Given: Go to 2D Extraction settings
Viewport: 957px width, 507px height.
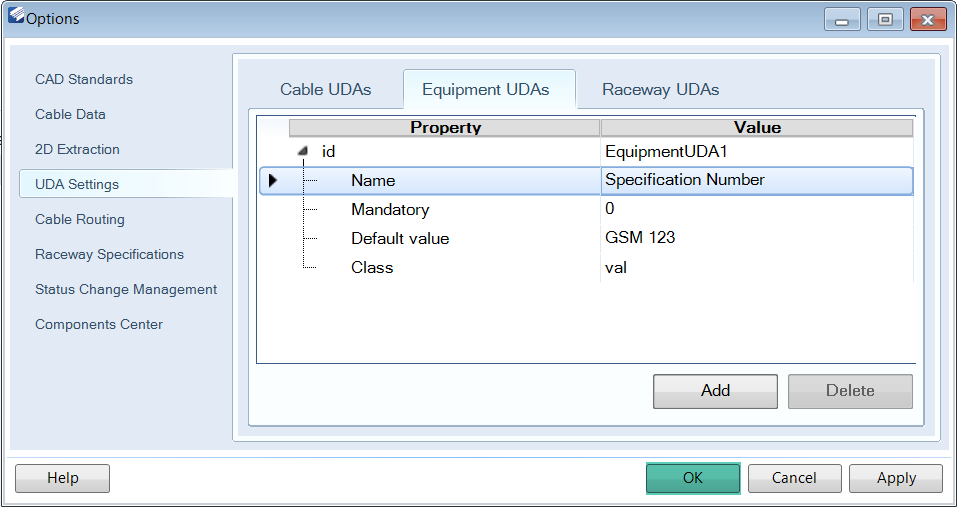Looking at the screenshot, I should click(x=78, y=149).
